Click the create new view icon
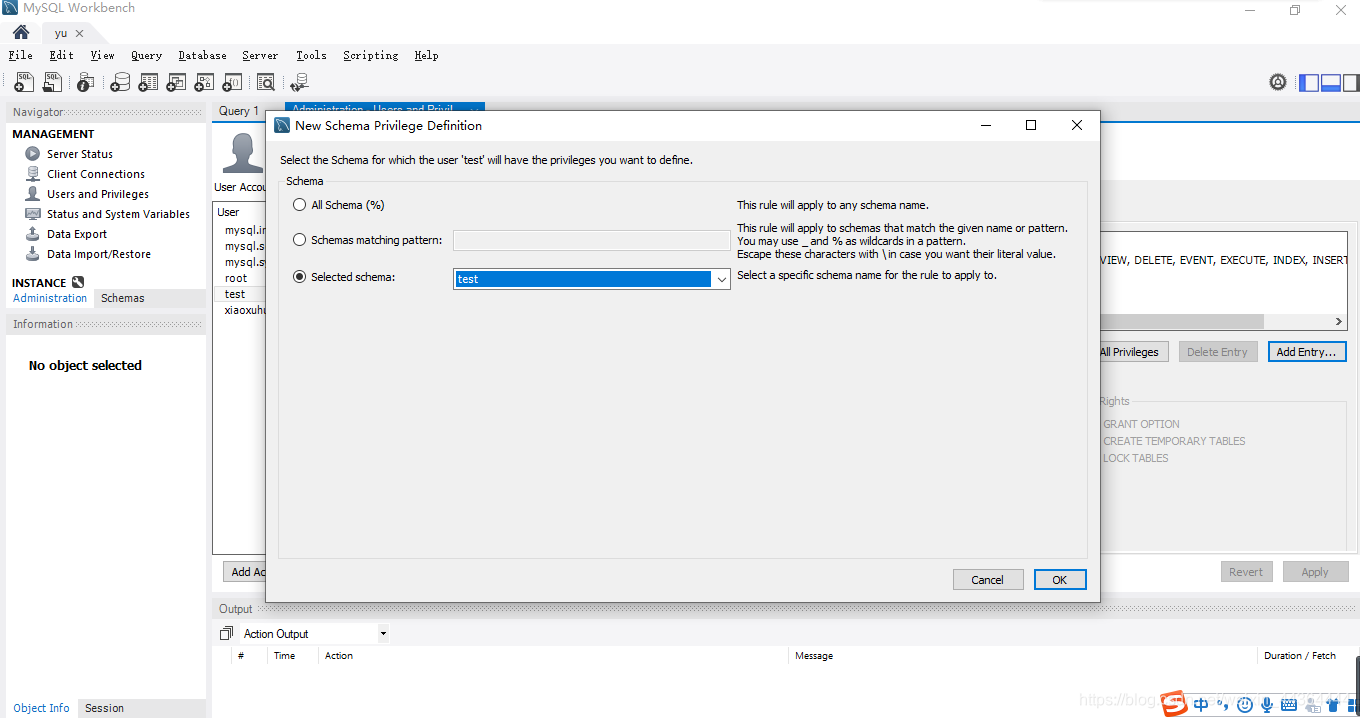 pos(175,83)
